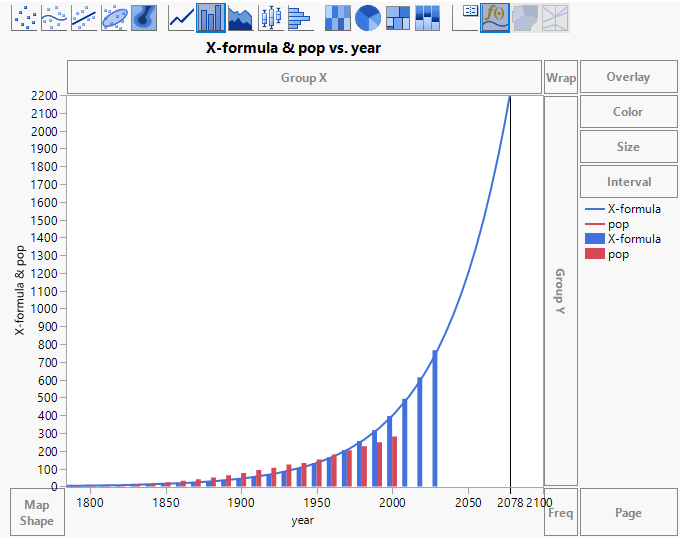Click the graph title text
The height and width of the screenshot is (537, 684).
pyautogui.click(x=293, y=47)
